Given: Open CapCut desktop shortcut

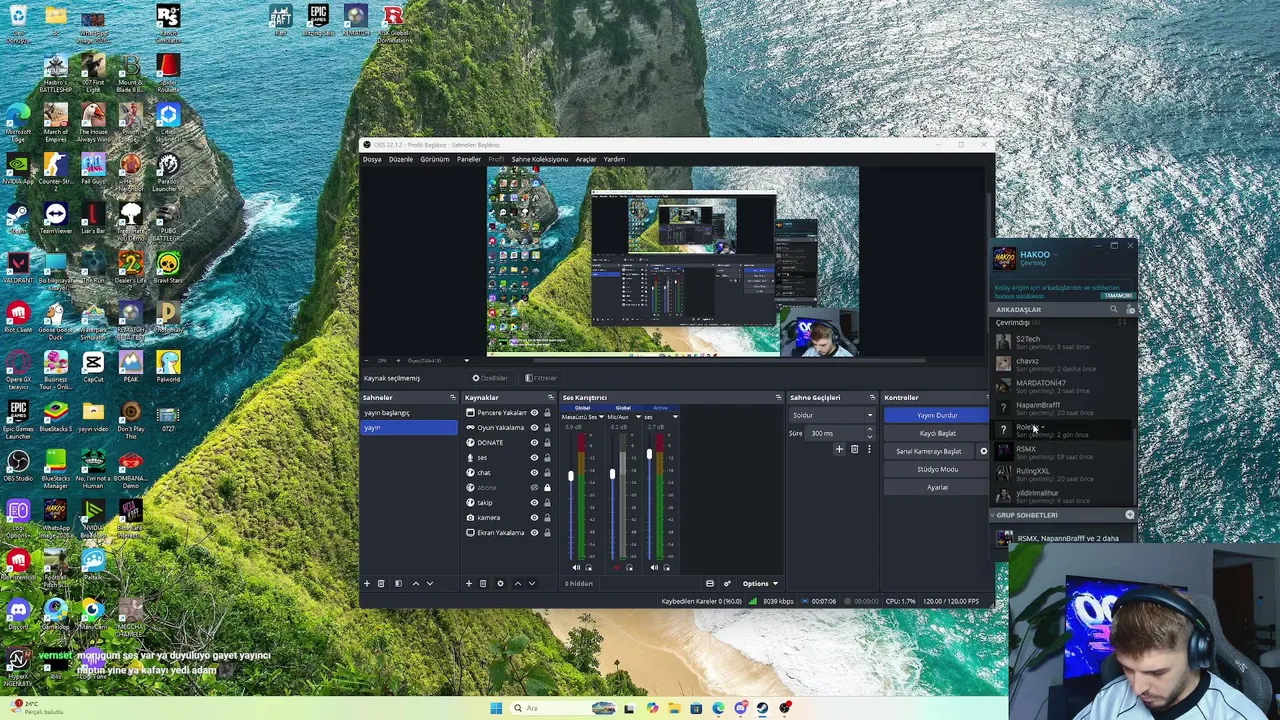Looking at the screenshot, I should [93, 367].
